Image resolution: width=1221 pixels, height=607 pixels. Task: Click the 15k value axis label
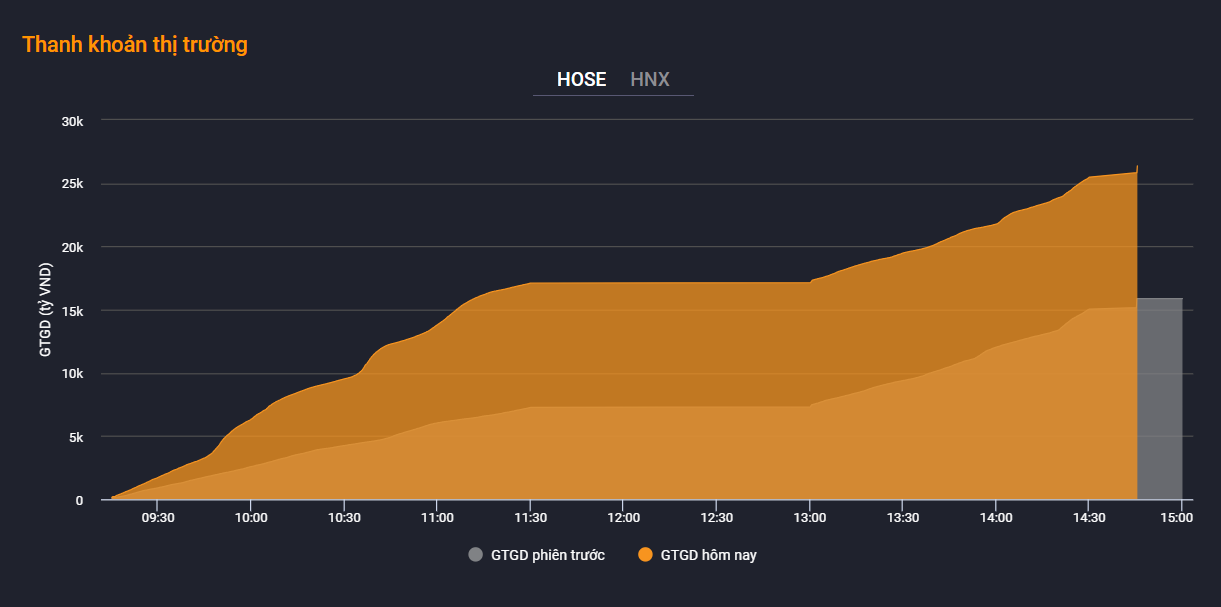[x=72, y=311]
